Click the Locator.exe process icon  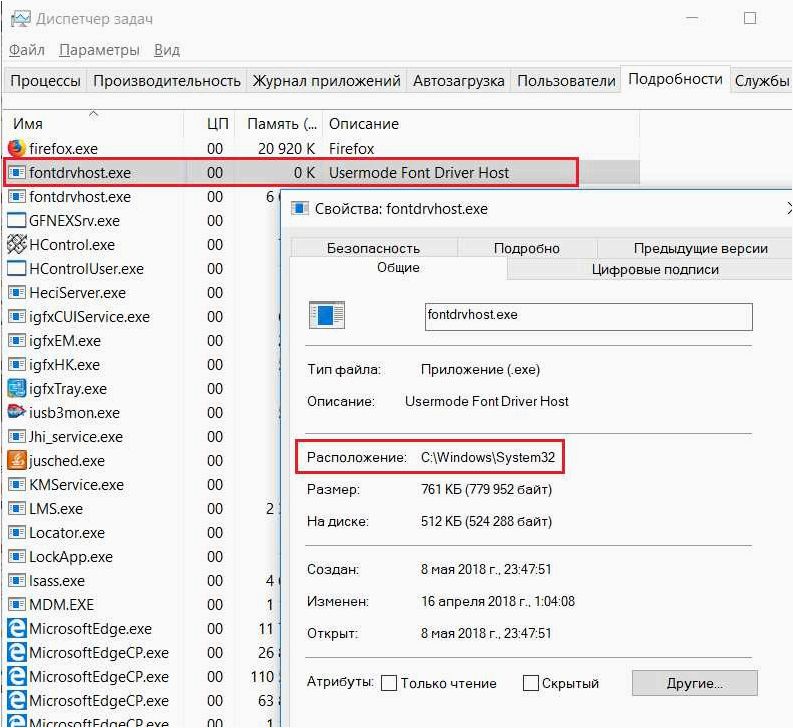16,533
